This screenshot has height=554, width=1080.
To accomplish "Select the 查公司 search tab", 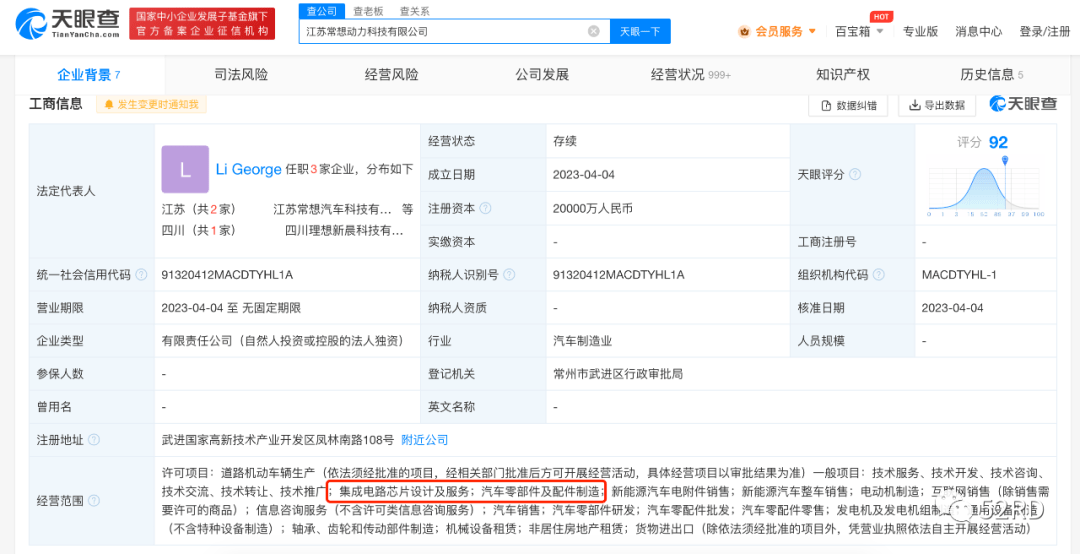I will coord(322,11).
